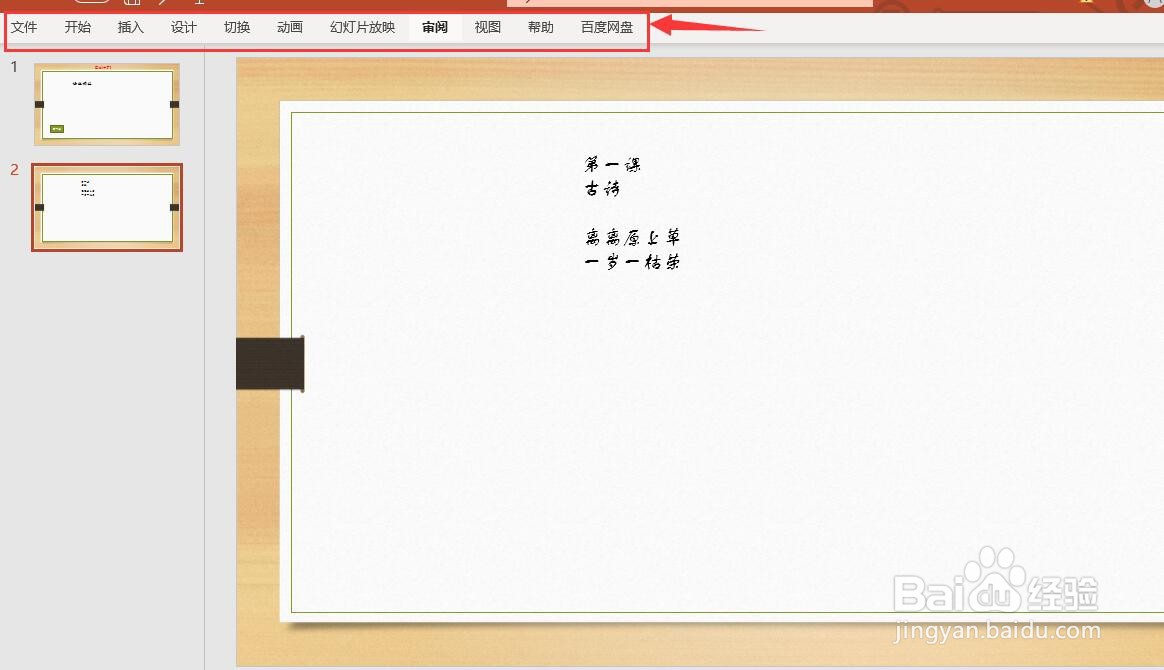Open the 插入 ribbon tab
The width and height of the screenshot is (1164, 670).
[131, 27]
